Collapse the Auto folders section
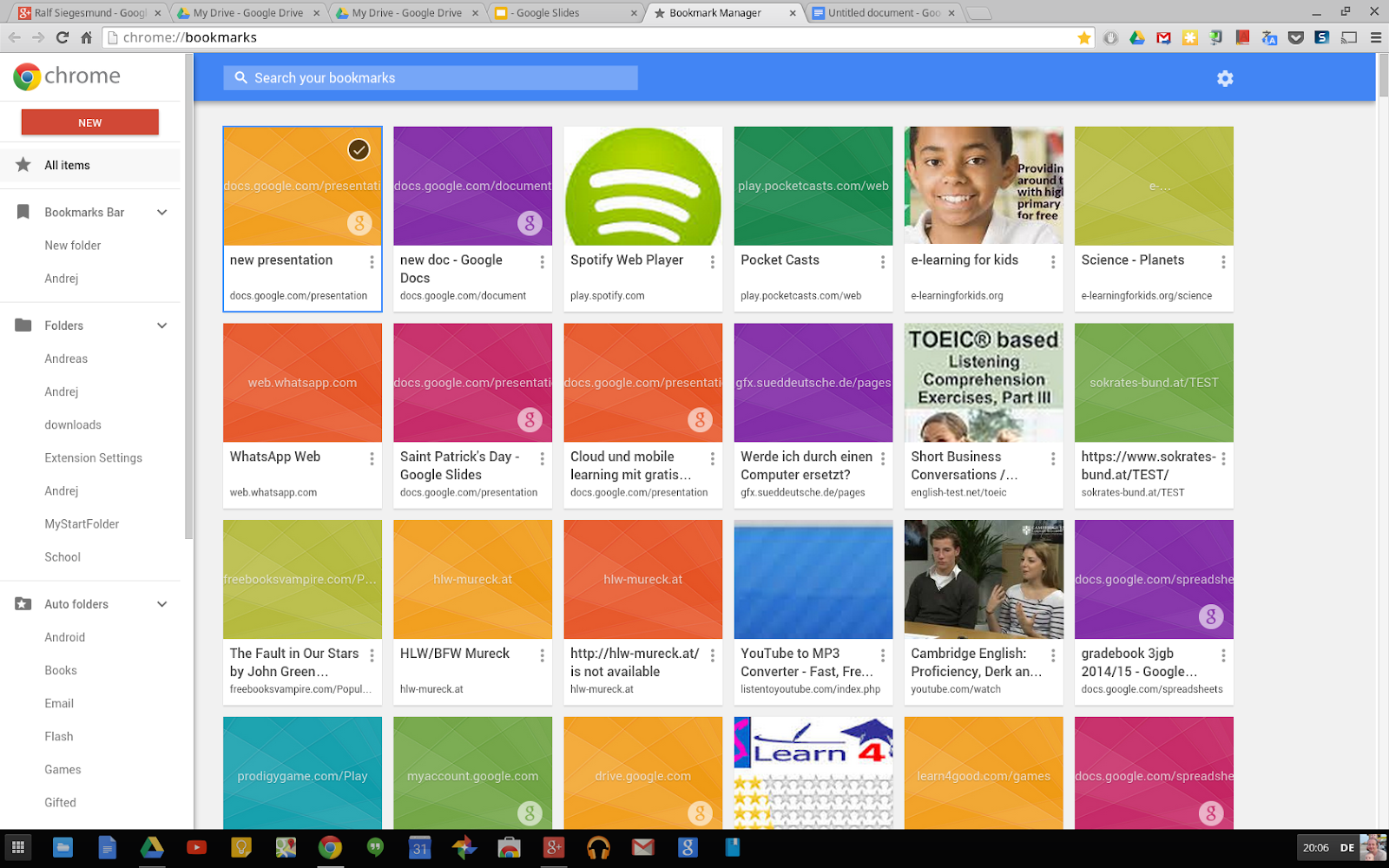 point(161,604)
